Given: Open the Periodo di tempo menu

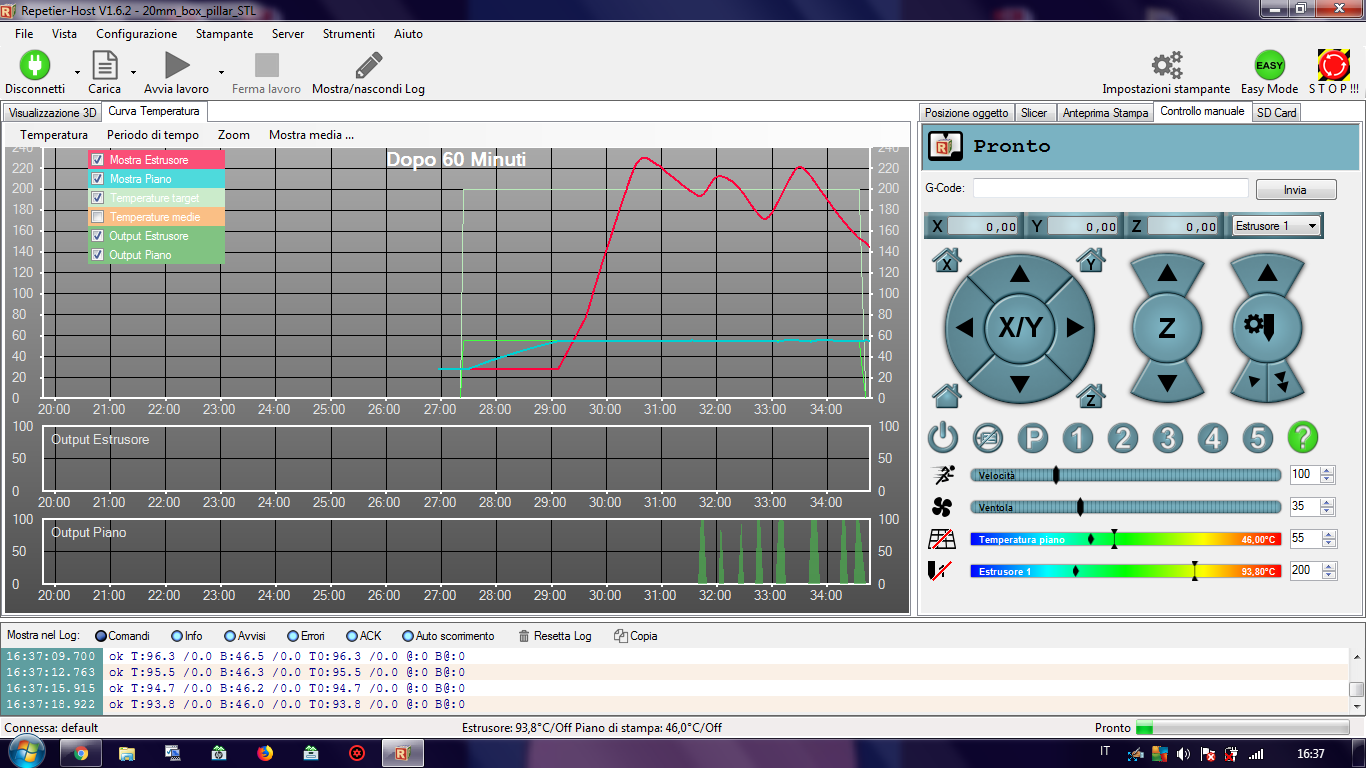Looking at the screenshot, I should [152, 135].
